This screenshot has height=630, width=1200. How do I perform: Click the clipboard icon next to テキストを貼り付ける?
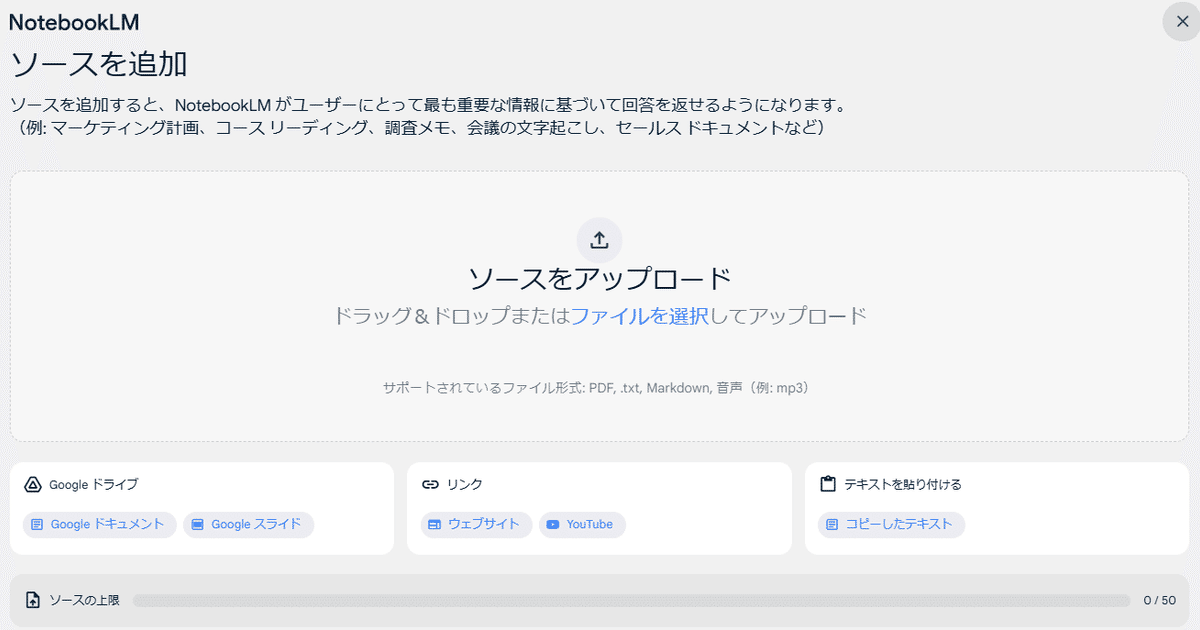(x=827, y=484)
